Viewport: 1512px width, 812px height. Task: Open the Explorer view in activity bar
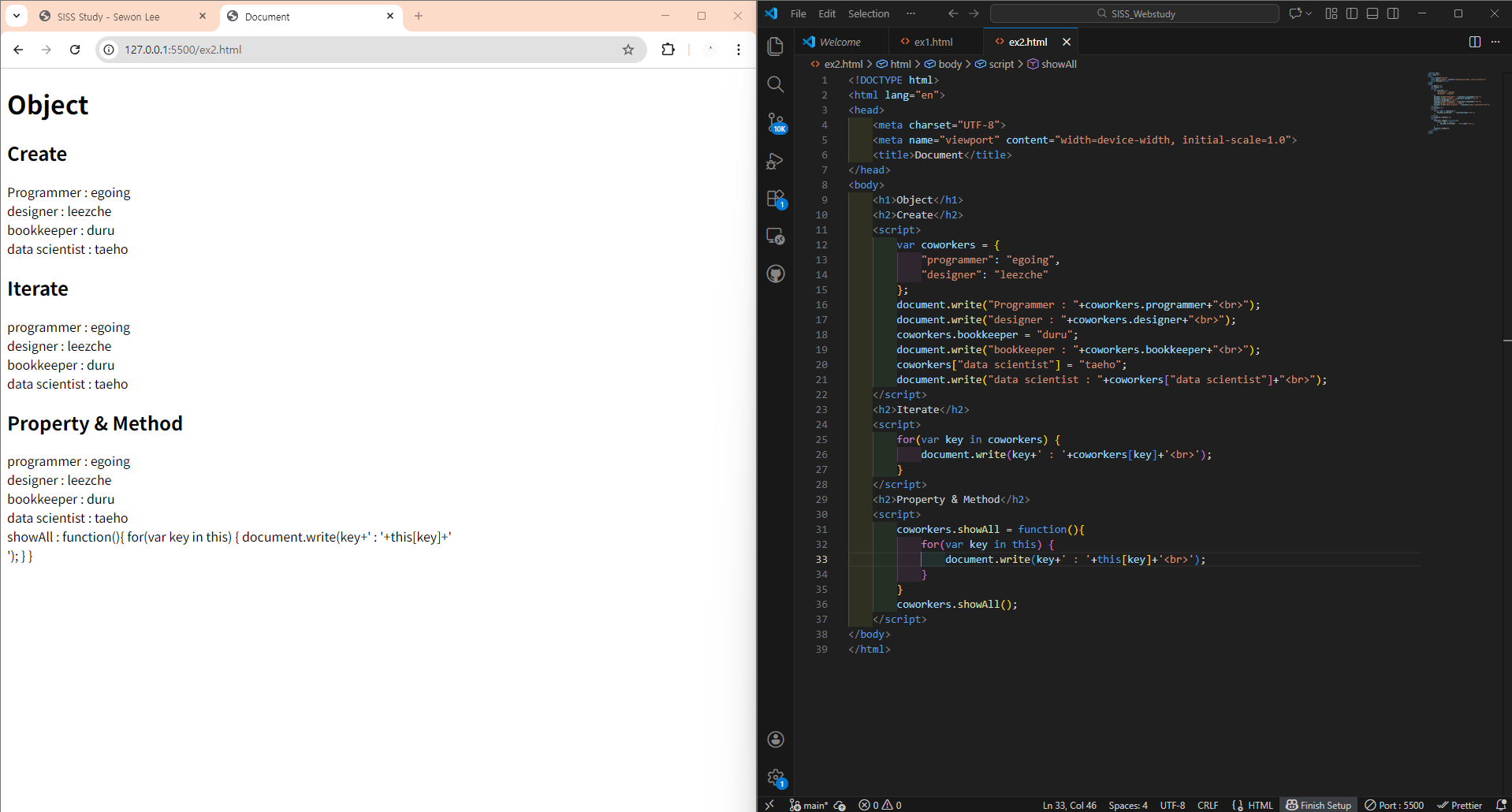(x=776, y=47)
